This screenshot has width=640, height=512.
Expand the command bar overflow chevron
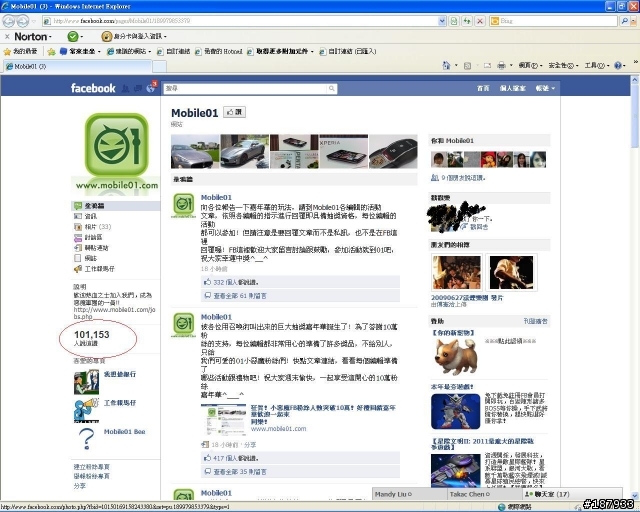click(635, 62)
